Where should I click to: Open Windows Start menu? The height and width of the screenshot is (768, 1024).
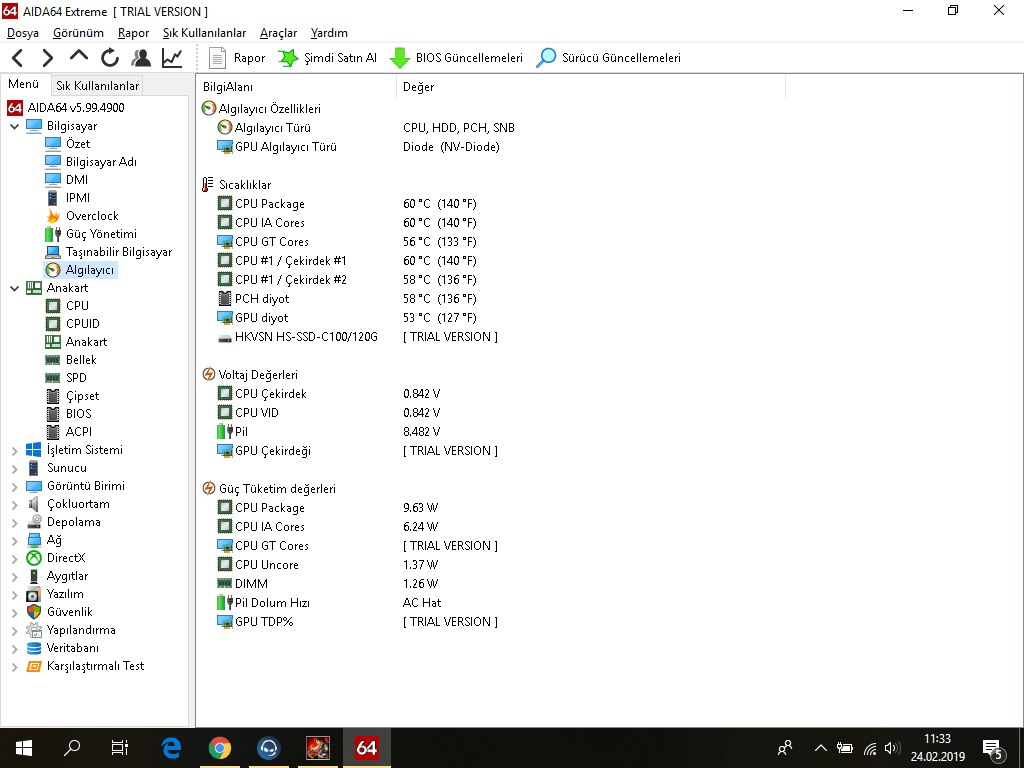point(24,748)
